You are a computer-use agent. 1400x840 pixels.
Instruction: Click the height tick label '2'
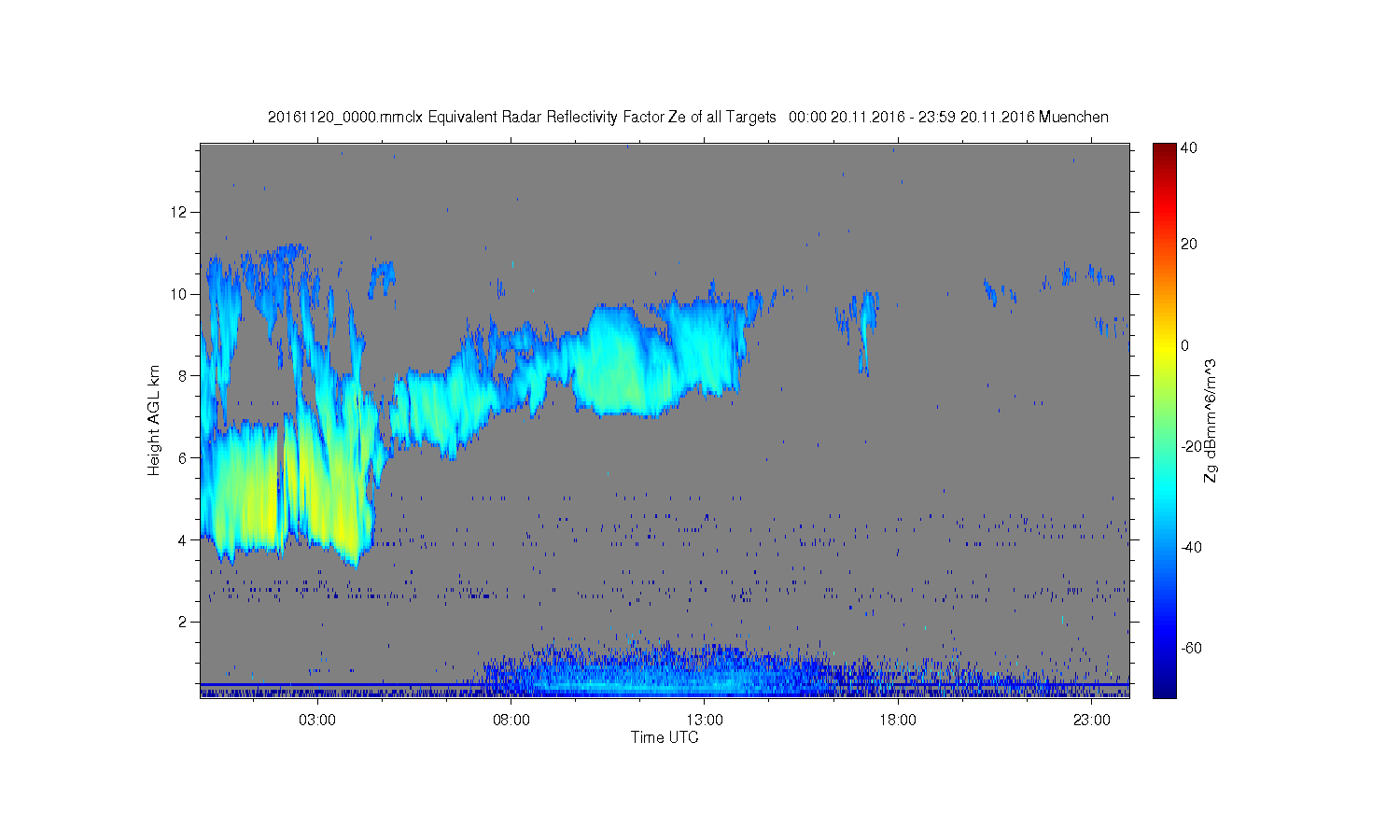point(184,622)
